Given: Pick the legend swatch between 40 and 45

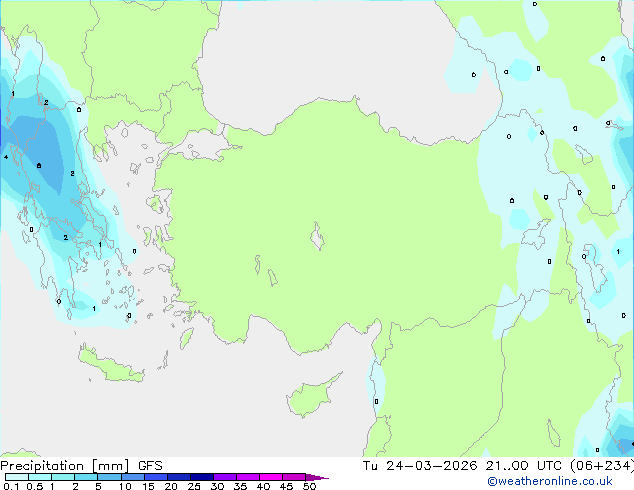Looking at the screenshot, I should pos(271,477).
